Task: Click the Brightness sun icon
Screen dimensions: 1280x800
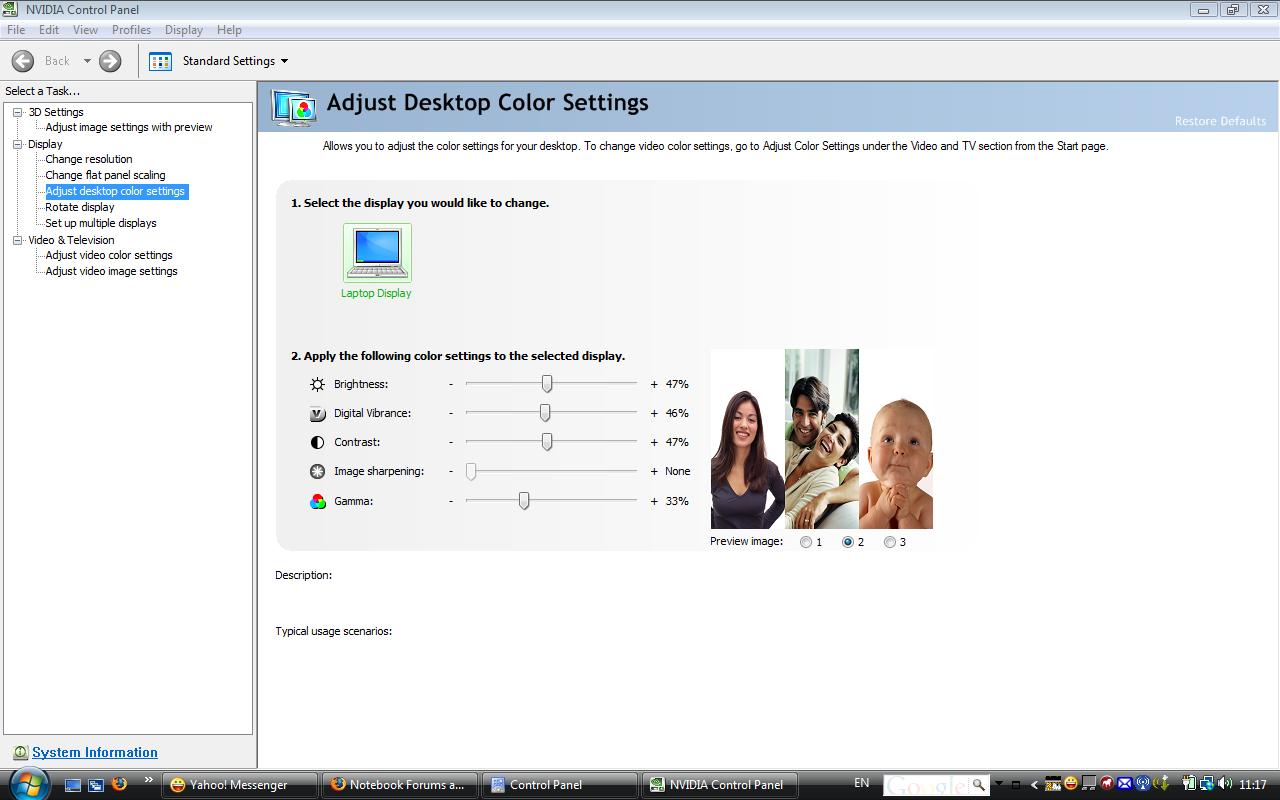Action: tap(317, 384)
